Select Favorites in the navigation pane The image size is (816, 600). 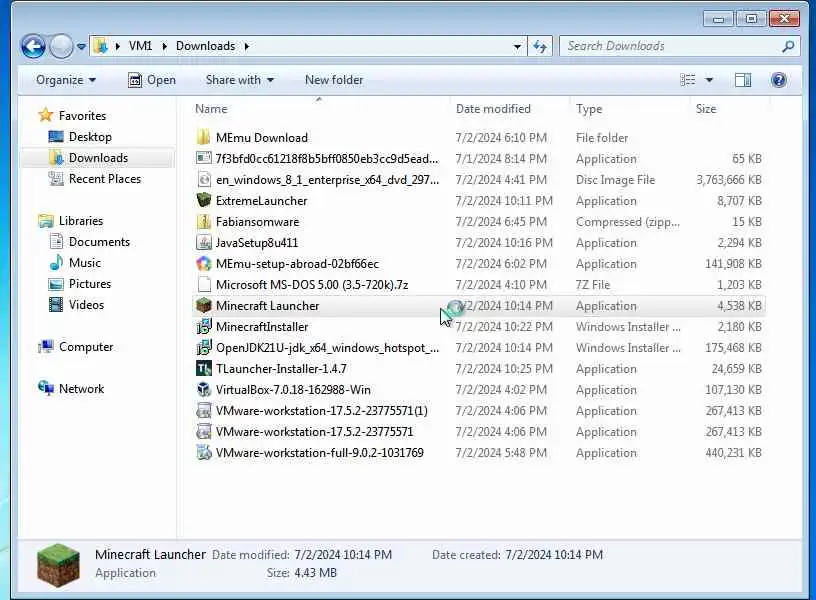click(x=72, y=116)
